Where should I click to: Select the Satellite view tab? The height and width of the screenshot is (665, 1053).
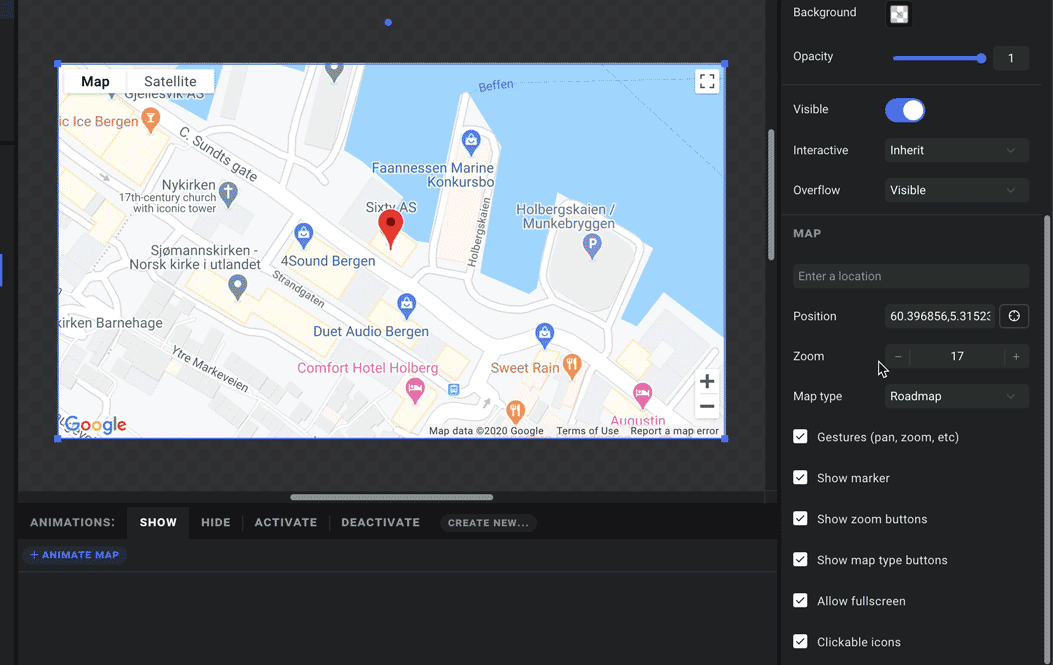coord(171,81)
